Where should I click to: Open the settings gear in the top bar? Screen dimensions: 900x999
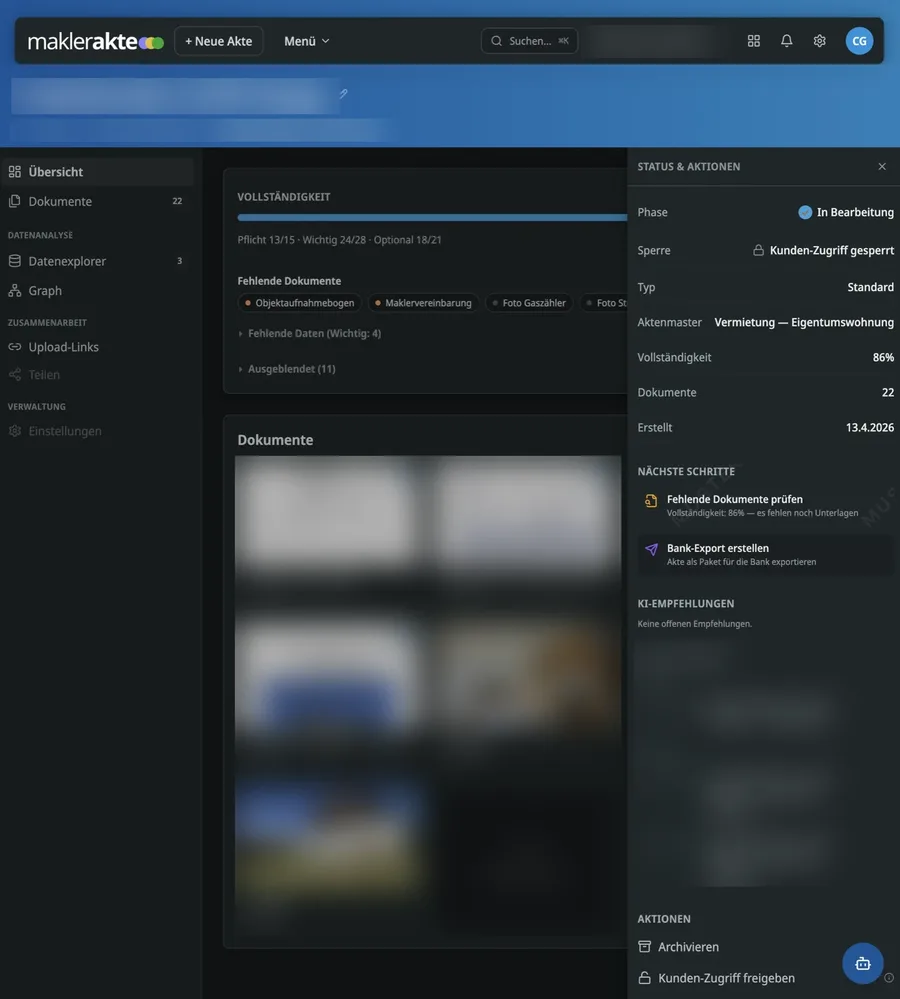pos(820,41)
